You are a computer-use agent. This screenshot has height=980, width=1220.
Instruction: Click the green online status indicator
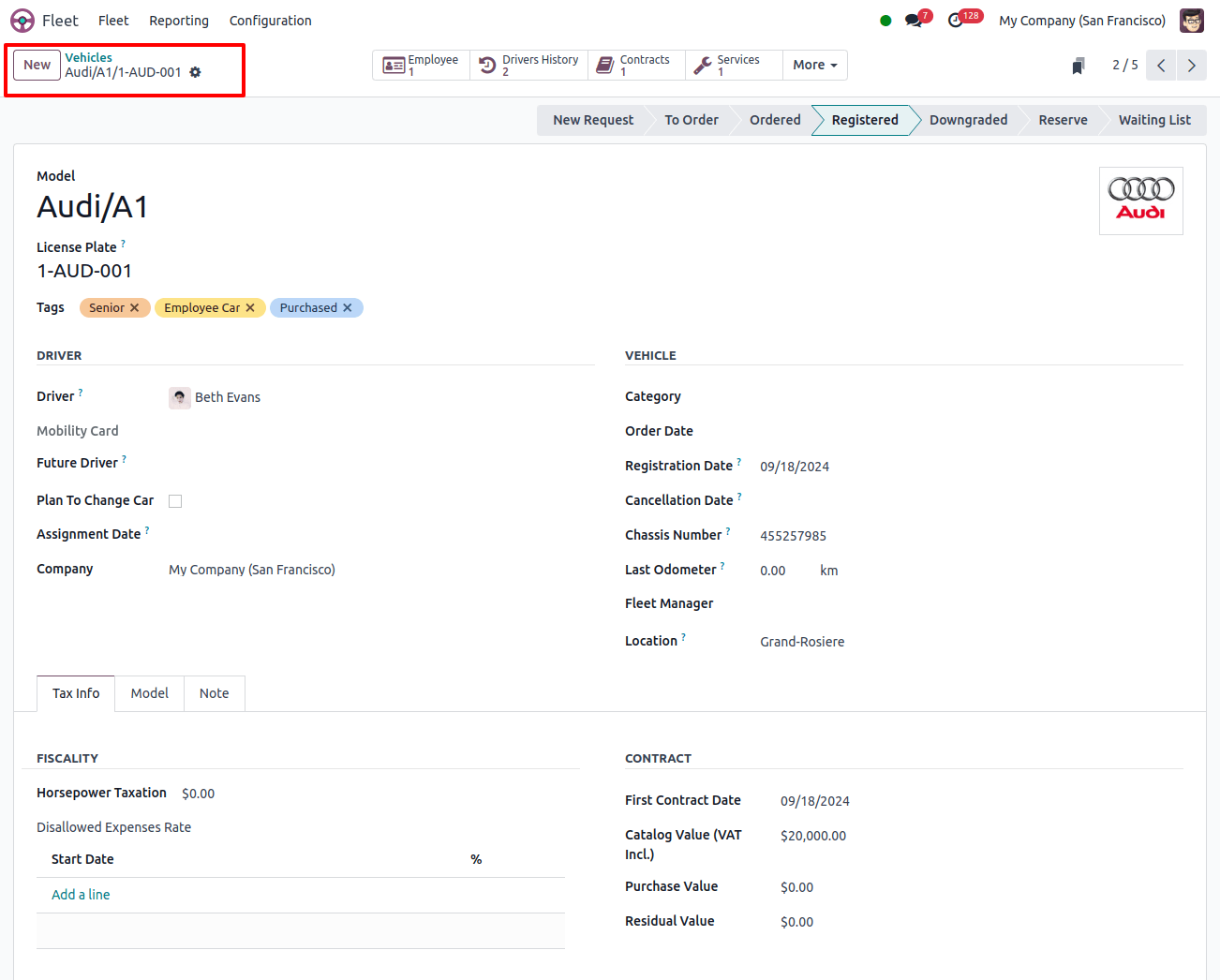click(885, 21)
